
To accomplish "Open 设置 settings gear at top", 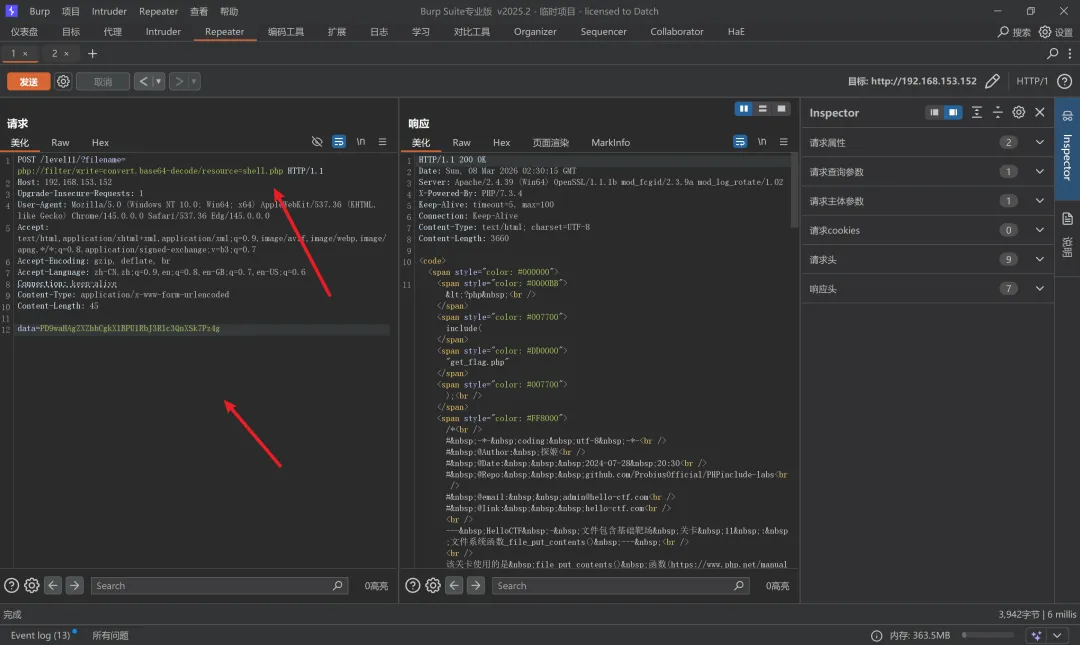I will click(x=1056, y=32).
